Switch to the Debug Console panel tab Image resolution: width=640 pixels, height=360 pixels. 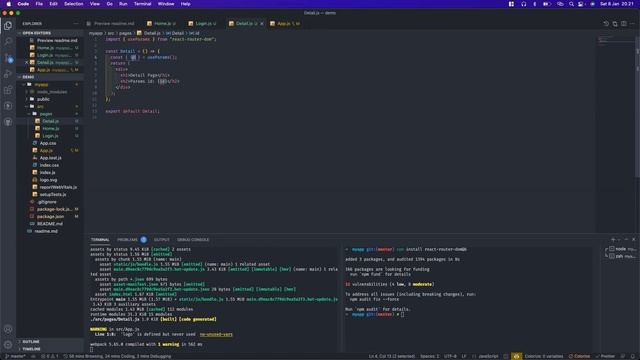[193, 240]
